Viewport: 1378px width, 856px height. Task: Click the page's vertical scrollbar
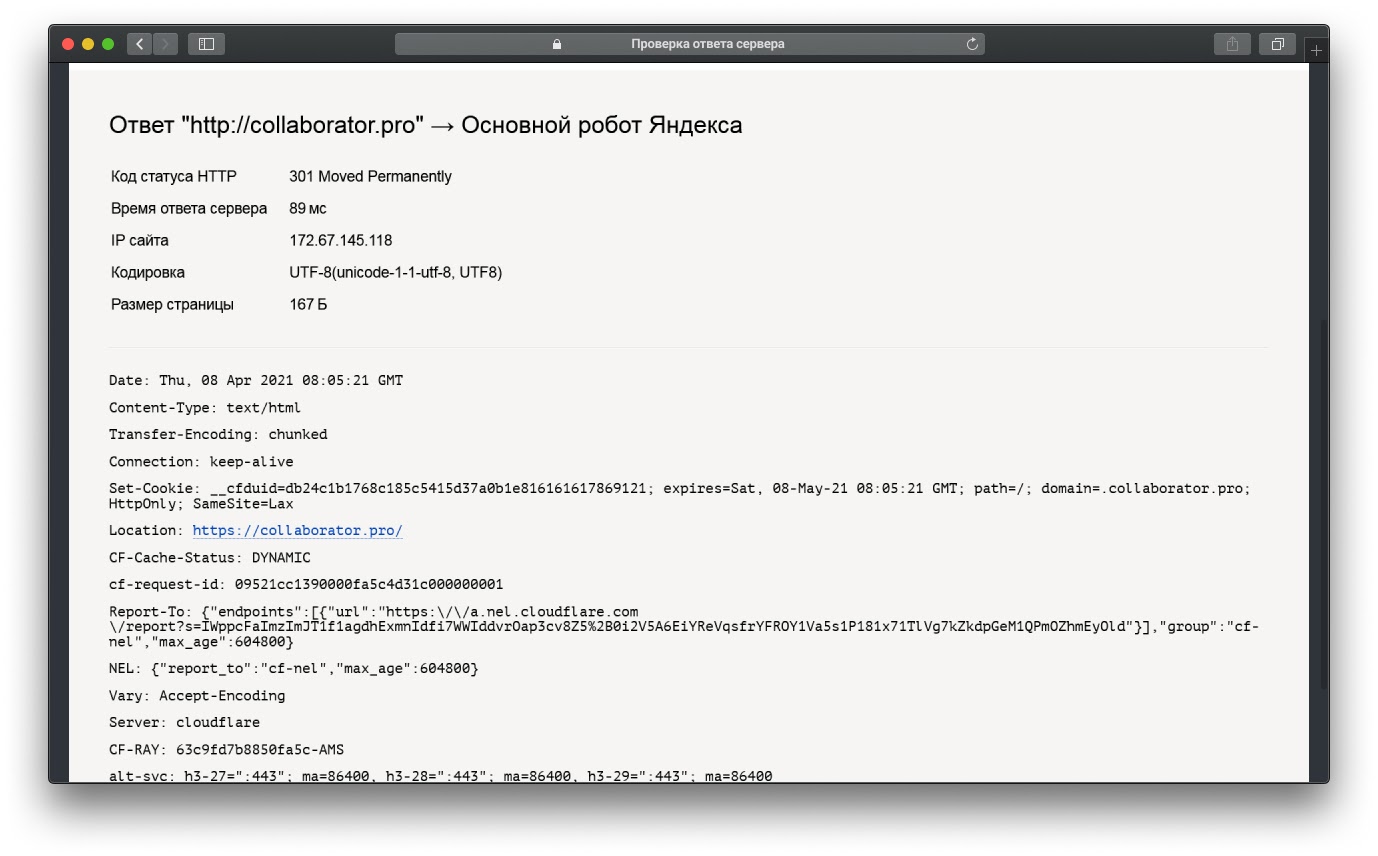[1323, 505]
